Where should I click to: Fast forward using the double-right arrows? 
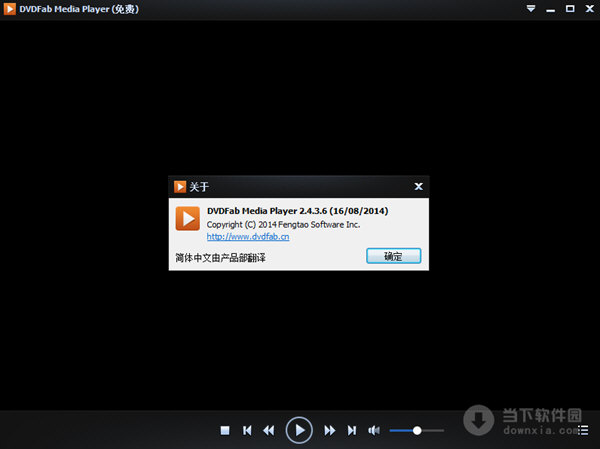coord(329,431)
